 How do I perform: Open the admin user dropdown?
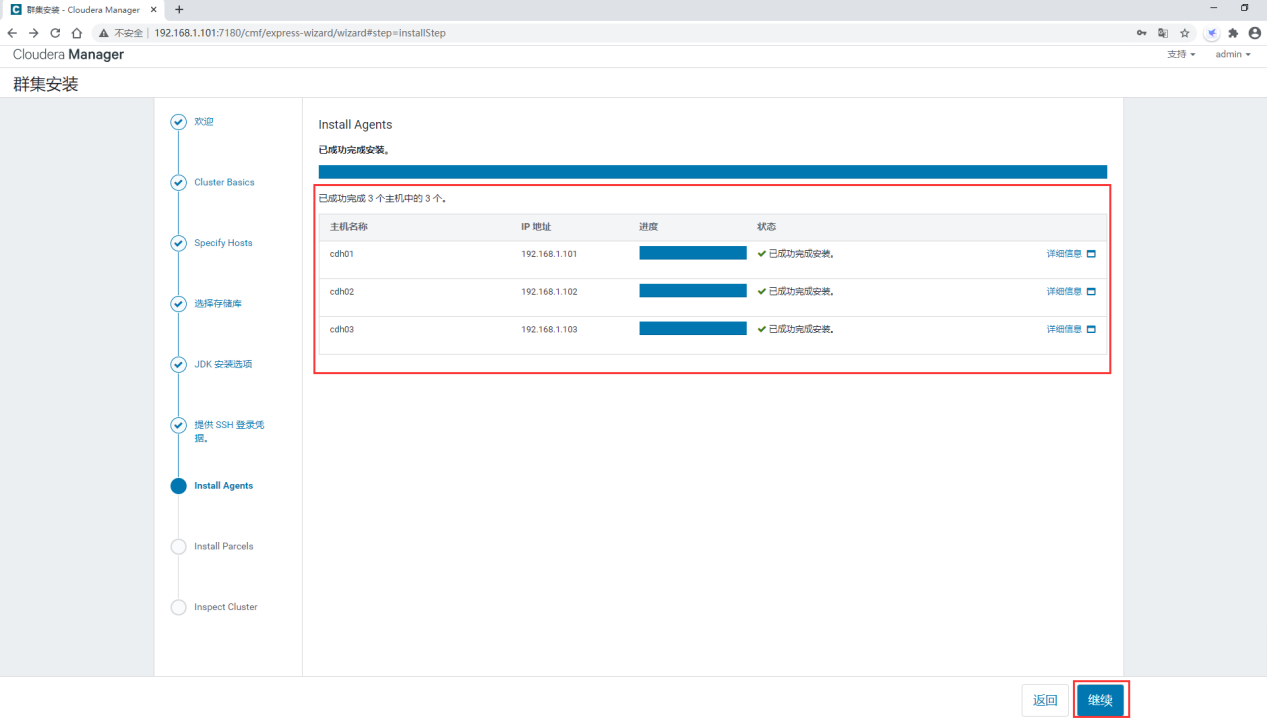pos(1233,54)
